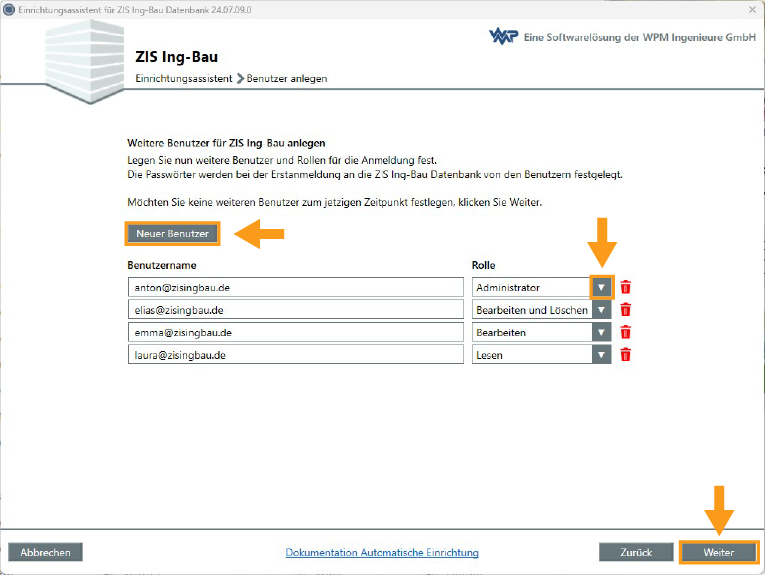Delete user anton@zisingbau.de with trash icon
This screenshot has width=765, height=575.
point(625,287)
